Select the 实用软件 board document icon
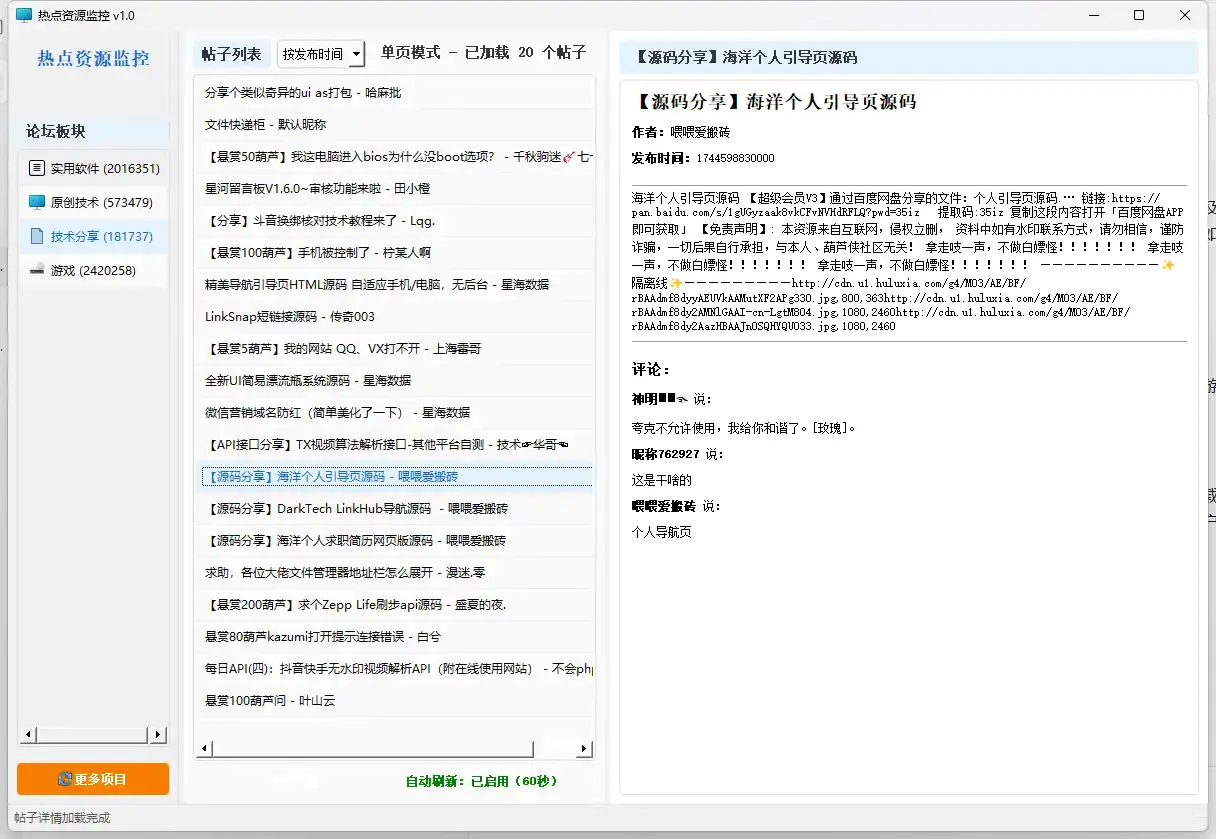The height and width of the screenshot is (839, 1216). (37, 168)
